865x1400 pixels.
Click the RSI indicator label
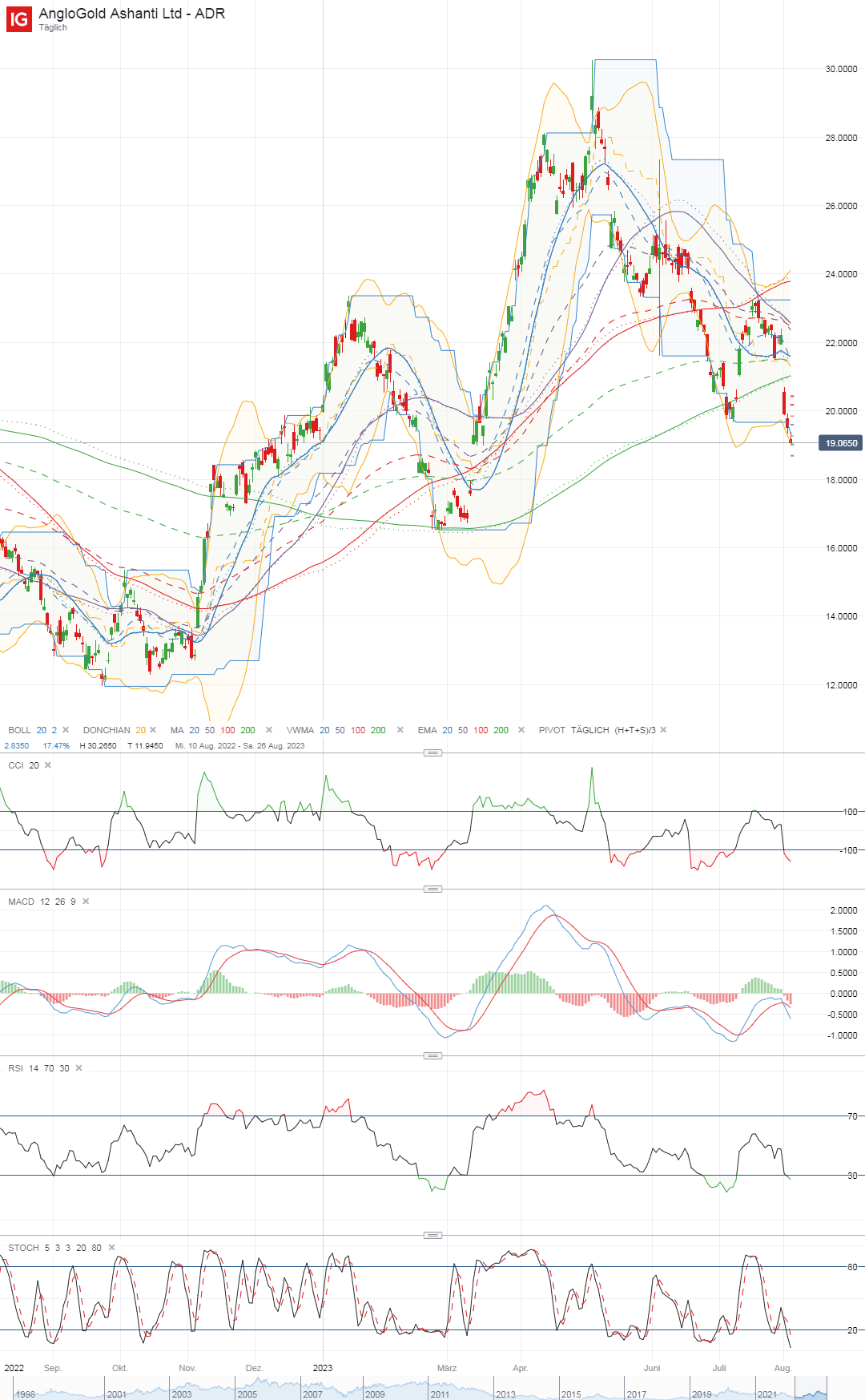(x=15, y=1068)
